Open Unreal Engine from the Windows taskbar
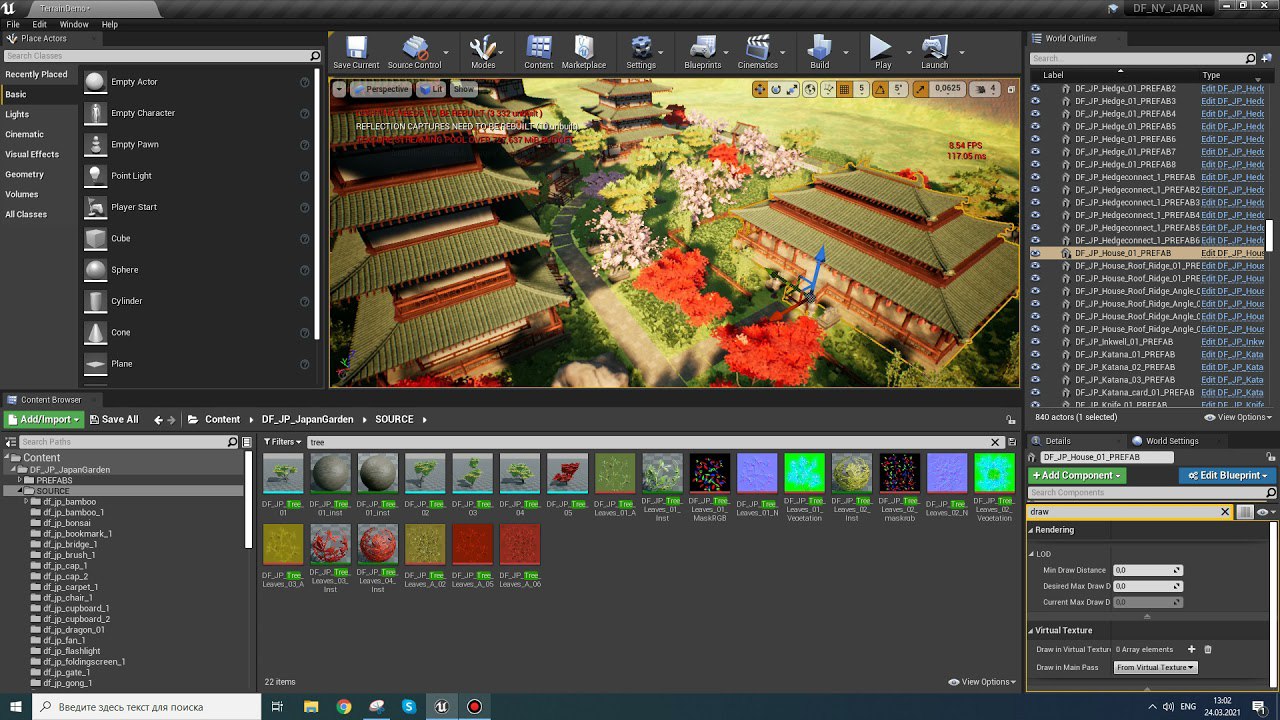Screen dimensions: 1280x720 pyautogui.click(x=441, y=706)
